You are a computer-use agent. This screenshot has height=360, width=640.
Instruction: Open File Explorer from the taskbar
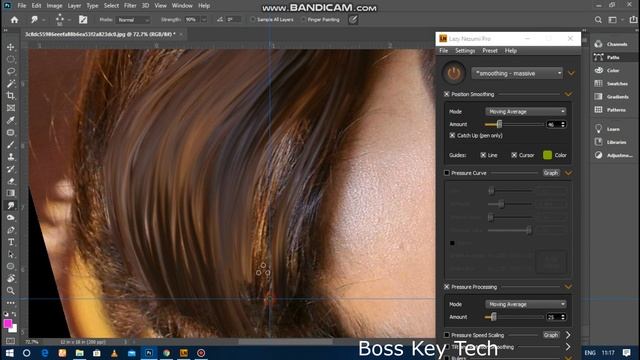pyautogui.click(x=80, y=353)
